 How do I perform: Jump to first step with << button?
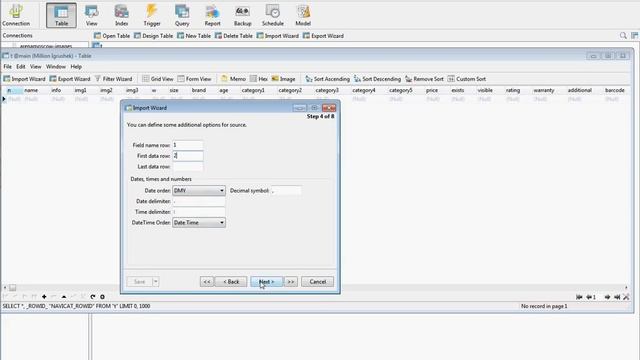207,282
